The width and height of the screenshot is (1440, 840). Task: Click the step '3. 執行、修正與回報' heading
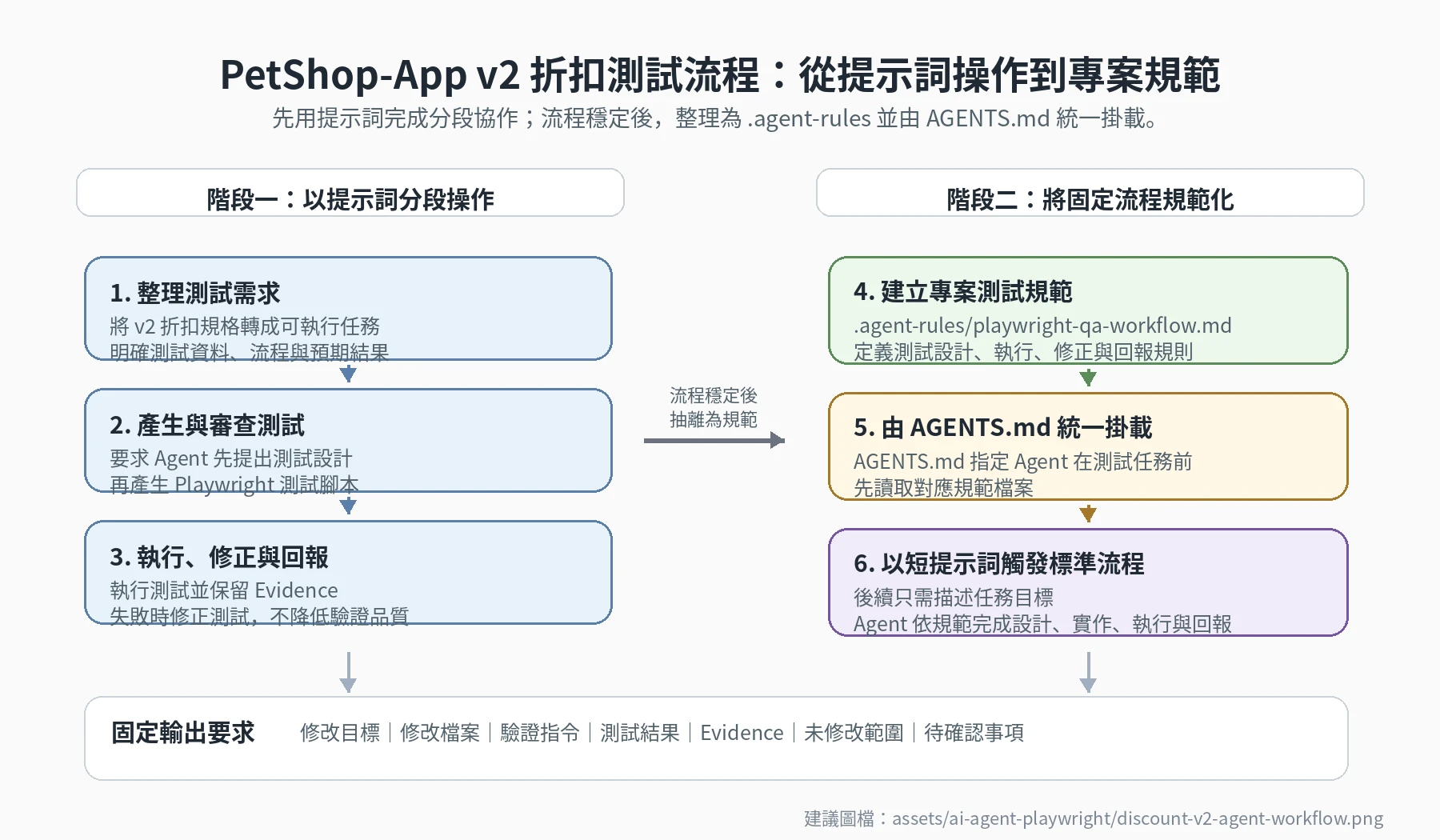pos(219,557)
